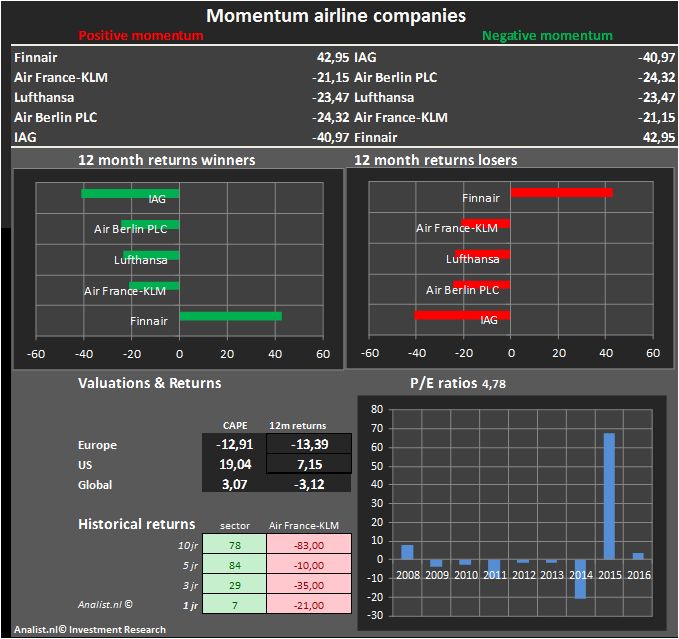Click Lufthansa in the Negative momentum list
The height and width of the screenshot is (639, 679).
coord(384,97)
